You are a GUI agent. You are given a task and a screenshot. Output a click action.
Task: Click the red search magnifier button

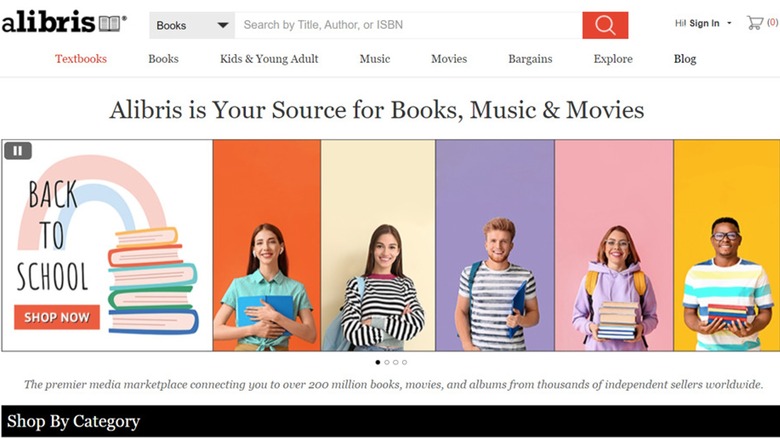(605, 25)
